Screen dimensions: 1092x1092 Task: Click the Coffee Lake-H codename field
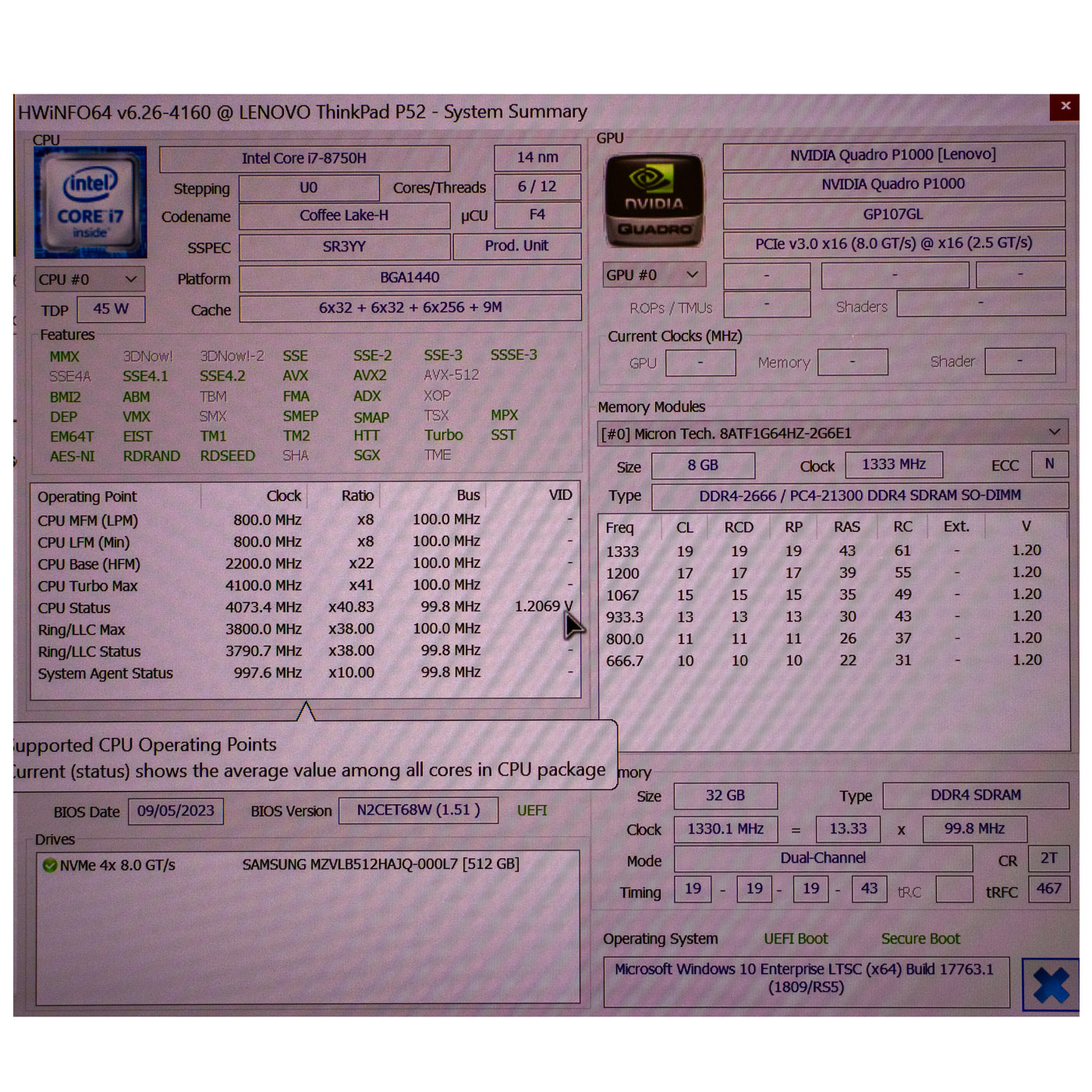coord(344,216)
